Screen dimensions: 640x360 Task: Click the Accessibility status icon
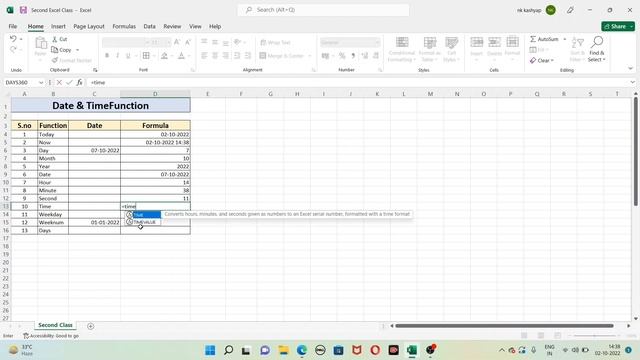26,336
